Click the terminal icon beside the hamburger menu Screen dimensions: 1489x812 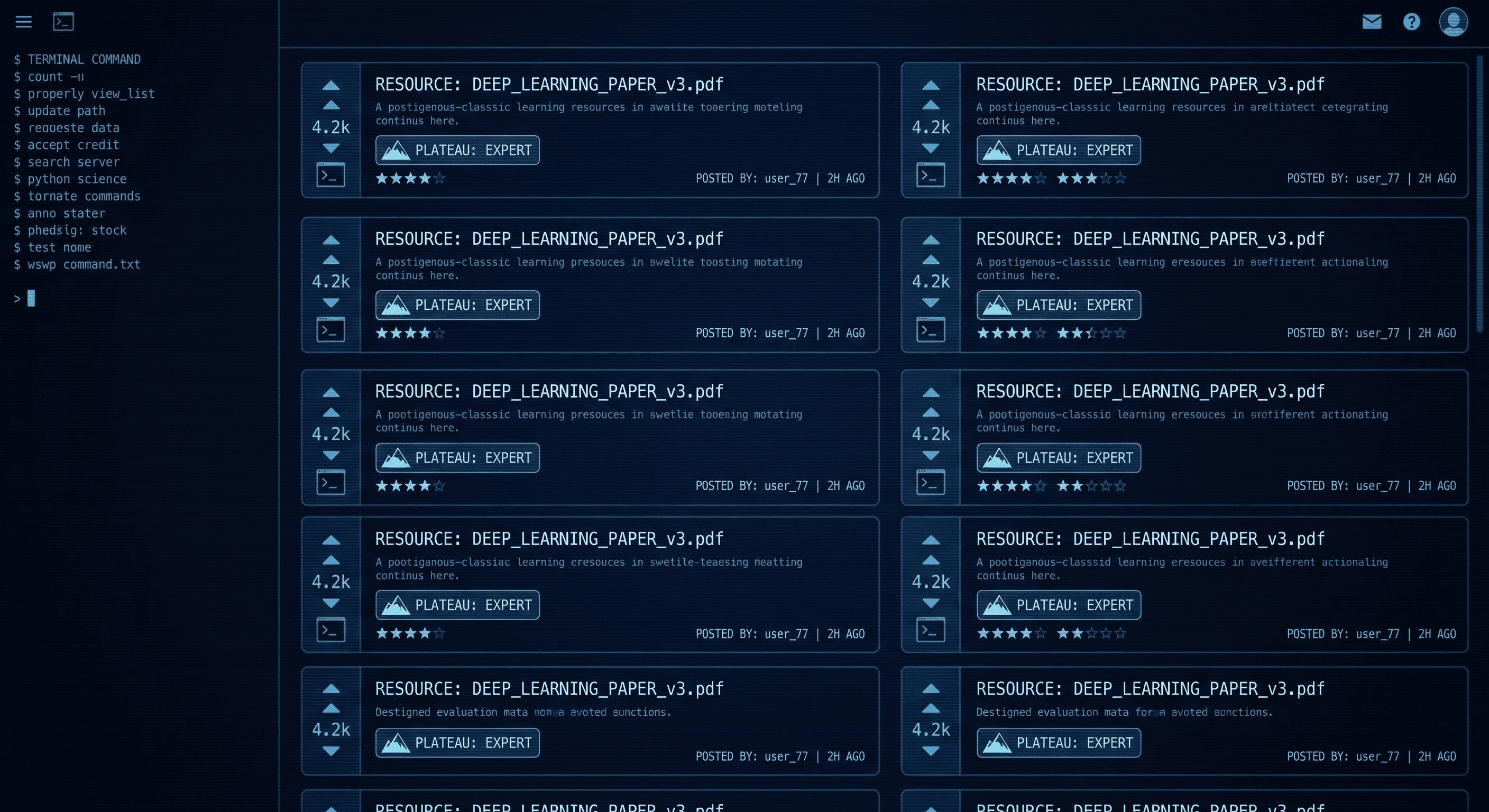coord(63,21)
